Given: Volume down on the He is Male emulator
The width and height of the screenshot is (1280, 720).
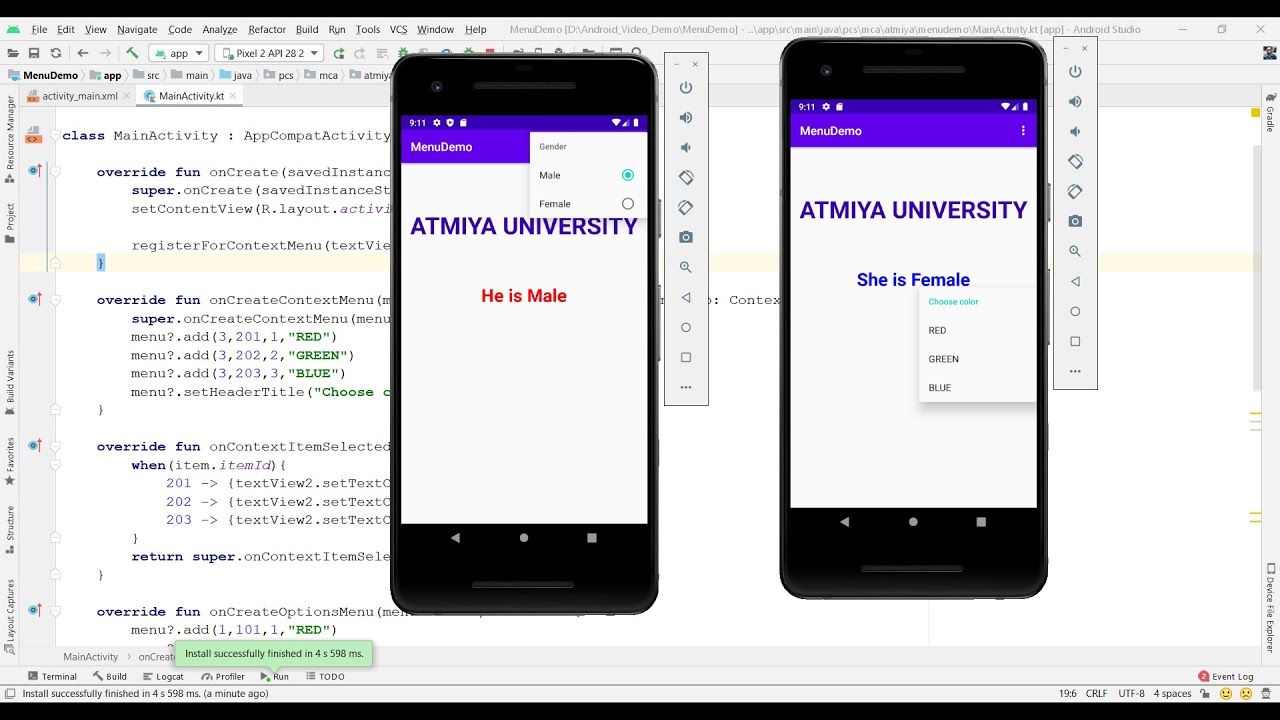Looking at the screenshot, I should click(x=686, y=148).
